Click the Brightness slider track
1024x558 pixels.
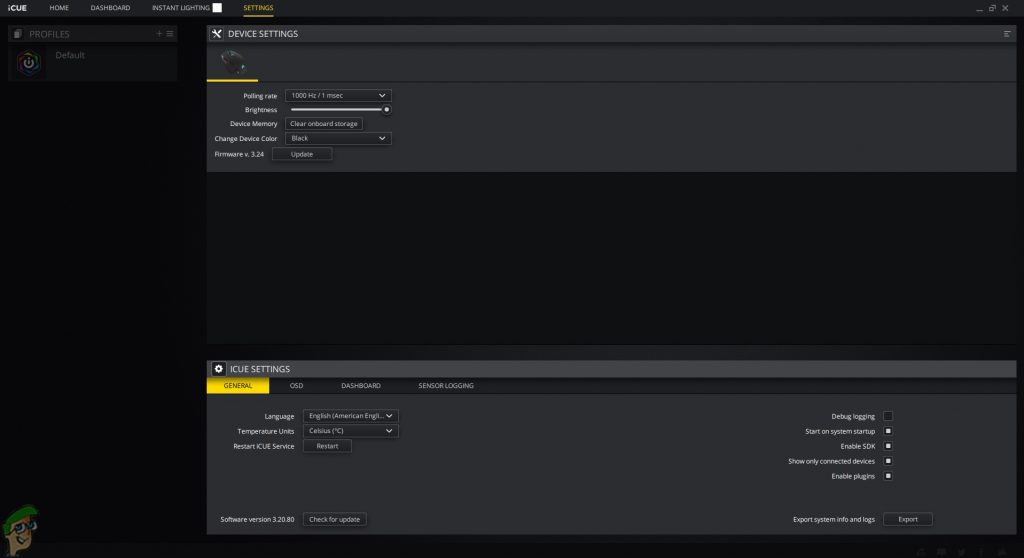[337, 110]
